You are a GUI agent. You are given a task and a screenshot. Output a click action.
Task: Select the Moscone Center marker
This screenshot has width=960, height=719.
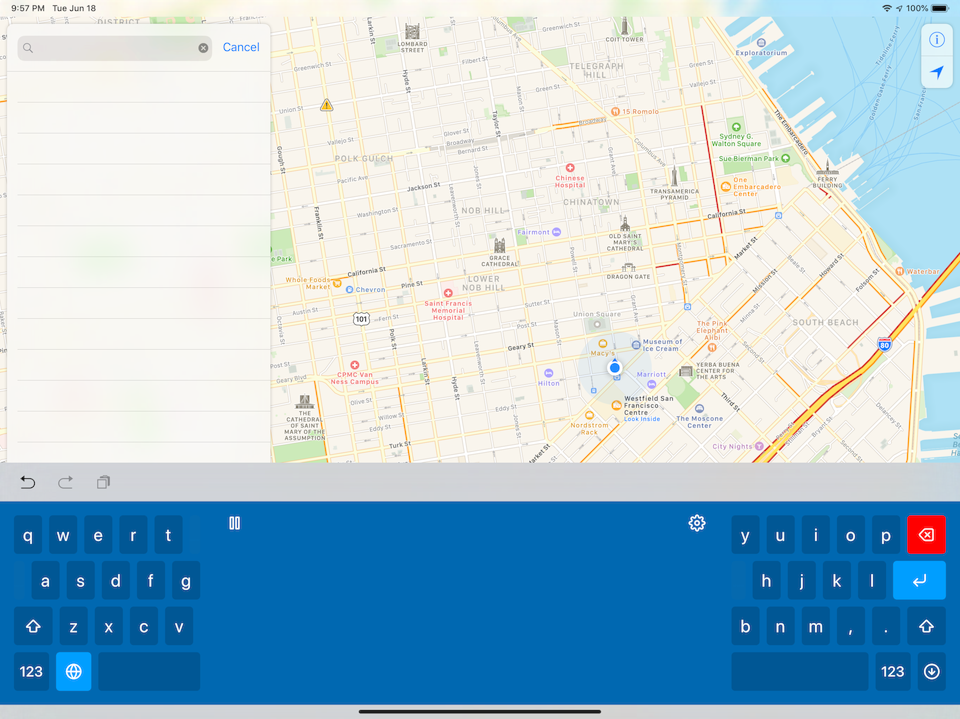pyautogui.click(x=699, y=408)
